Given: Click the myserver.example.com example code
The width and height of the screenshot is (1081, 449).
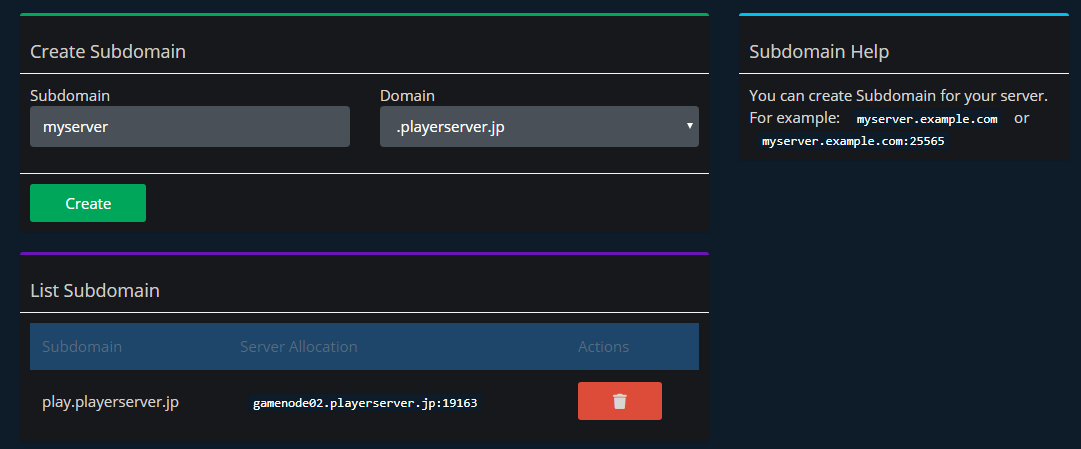Looking at the screenshot, I should click(x=927, y=119).
